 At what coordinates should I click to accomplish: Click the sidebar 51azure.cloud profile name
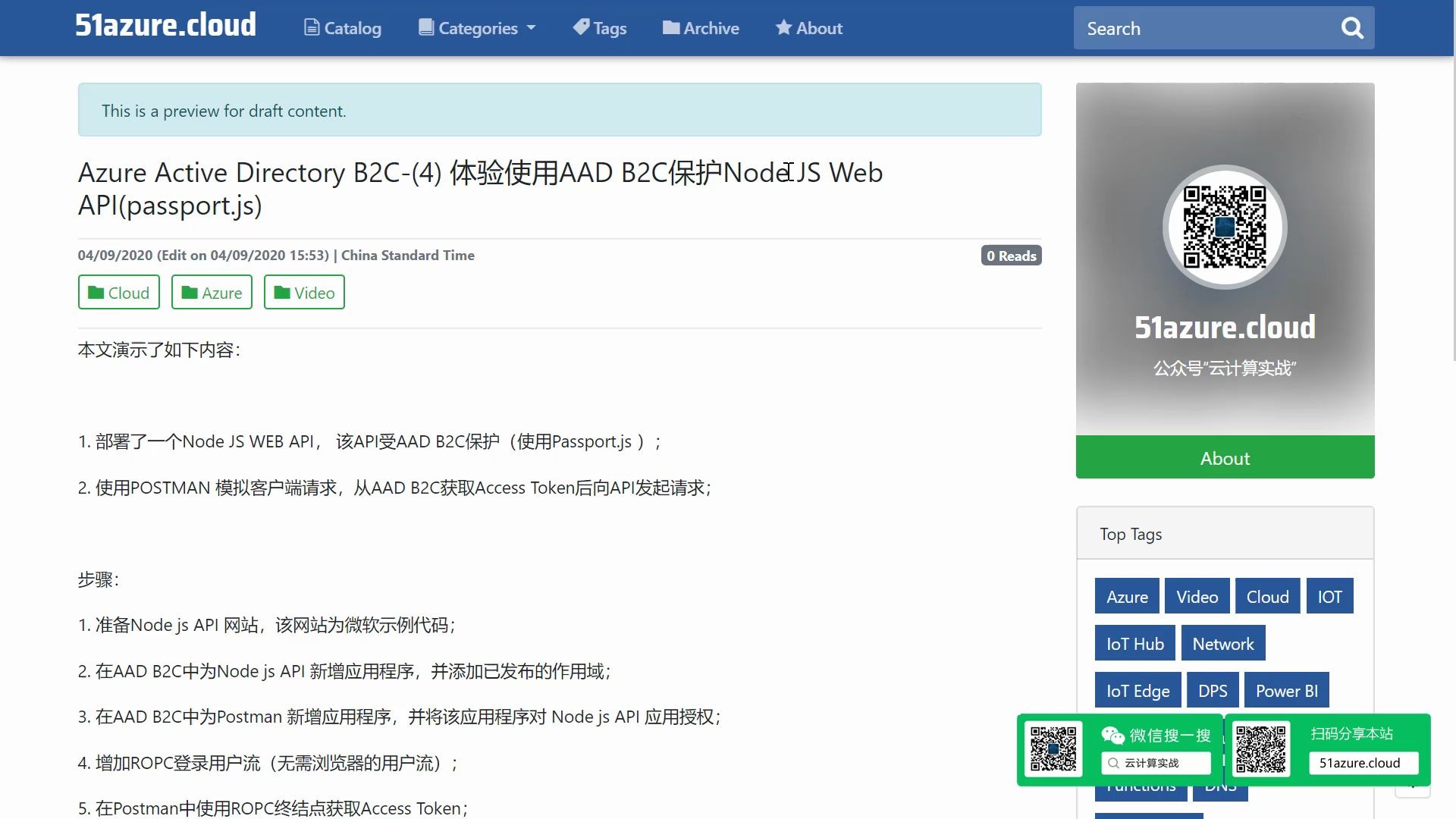point(1225,327)
